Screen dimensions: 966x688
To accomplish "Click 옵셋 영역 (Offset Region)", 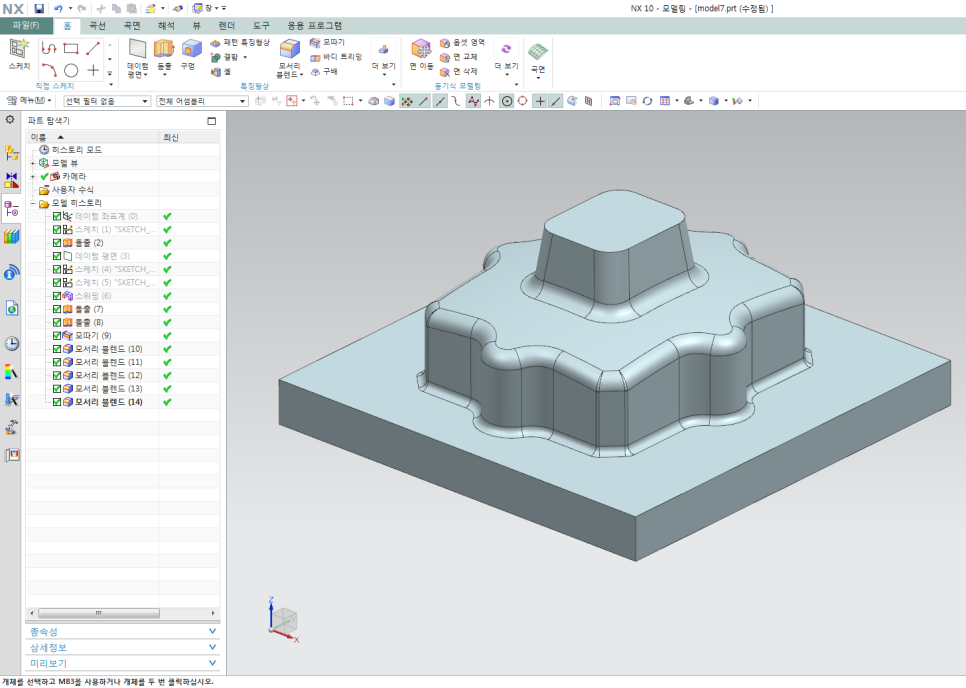I will 463,42.
